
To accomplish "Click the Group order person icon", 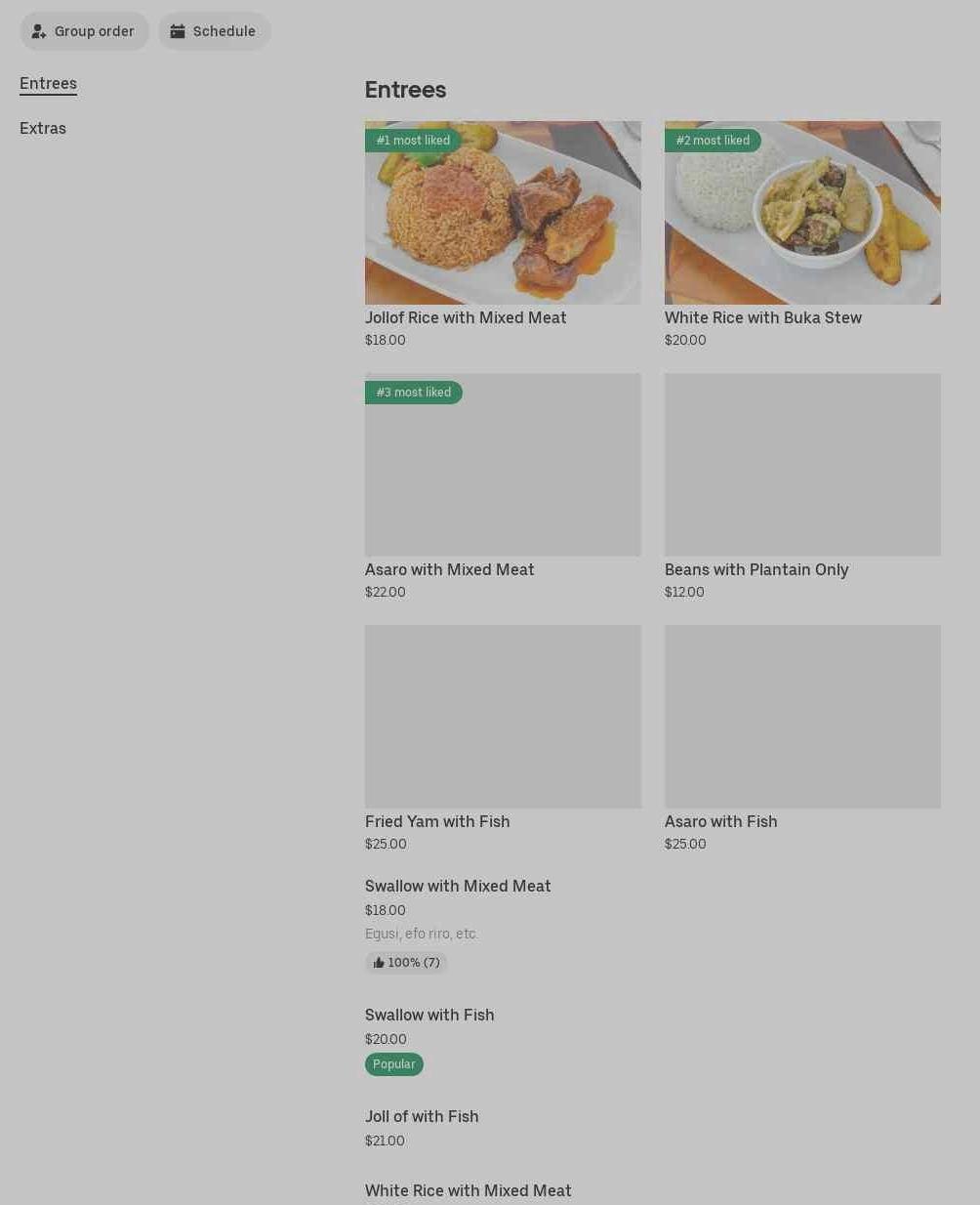I will (39, 31).
